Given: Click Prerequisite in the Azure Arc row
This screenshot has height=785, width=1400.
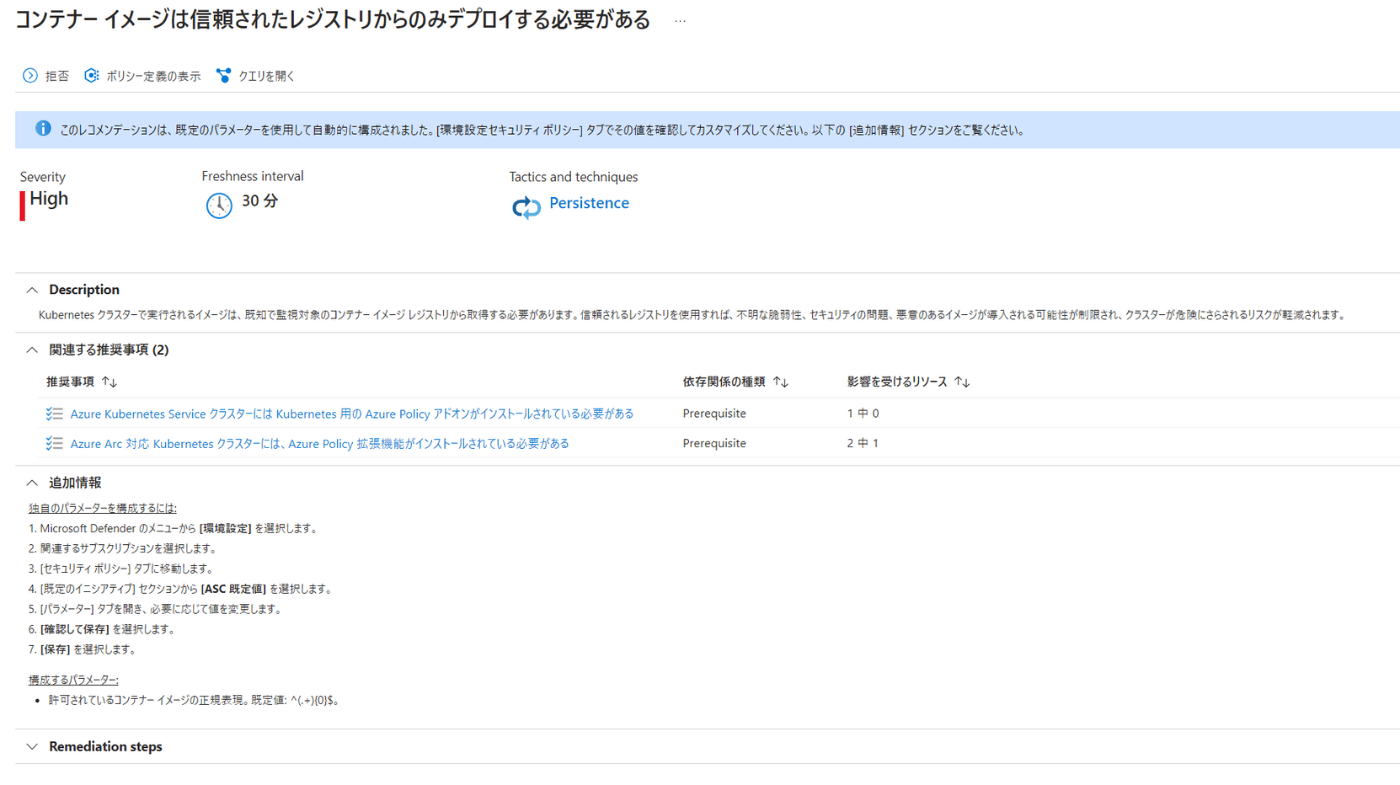Looking at the screenshot, I should pos(714,444).
